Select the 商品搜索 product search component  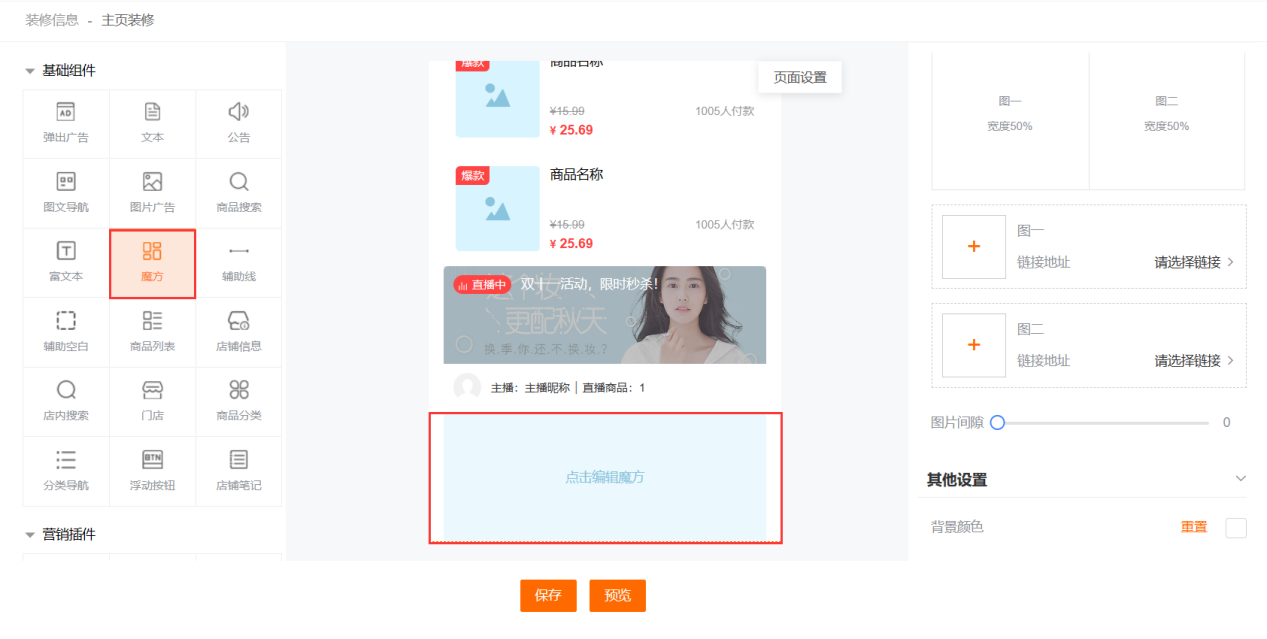click(x=238, y=193)
